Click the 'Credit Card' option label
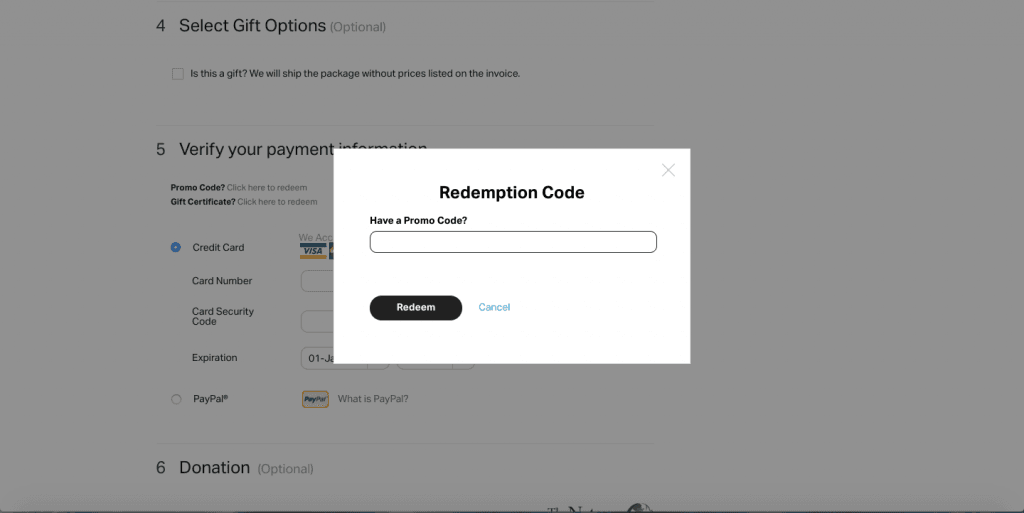Viewport: 1024px width, 513px height. [x=218, y=247]
